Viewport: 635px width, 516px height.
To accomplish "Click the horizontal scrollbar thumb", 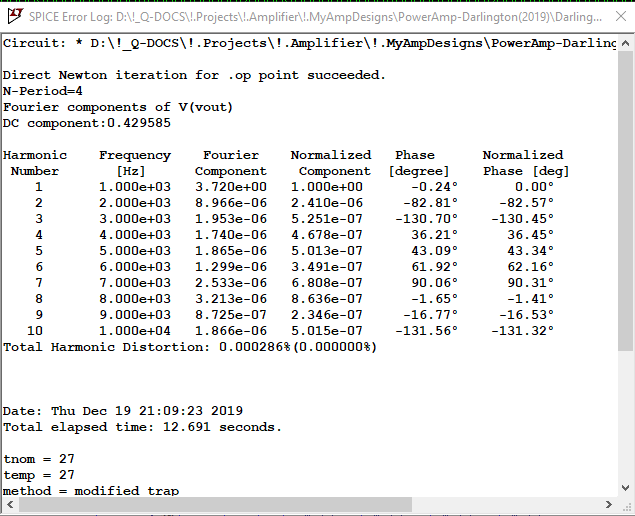I will (x=215, y=505).
